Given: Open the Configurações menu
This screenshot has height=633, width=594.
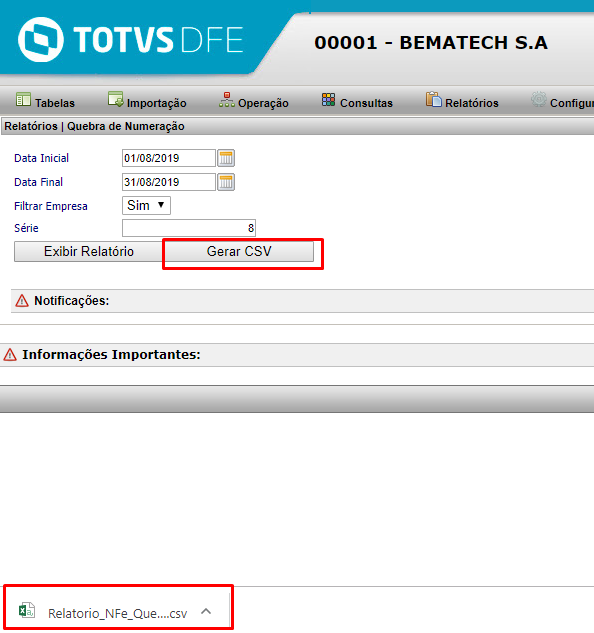Looking at the screenshot, I should click(x=562, y=100).
